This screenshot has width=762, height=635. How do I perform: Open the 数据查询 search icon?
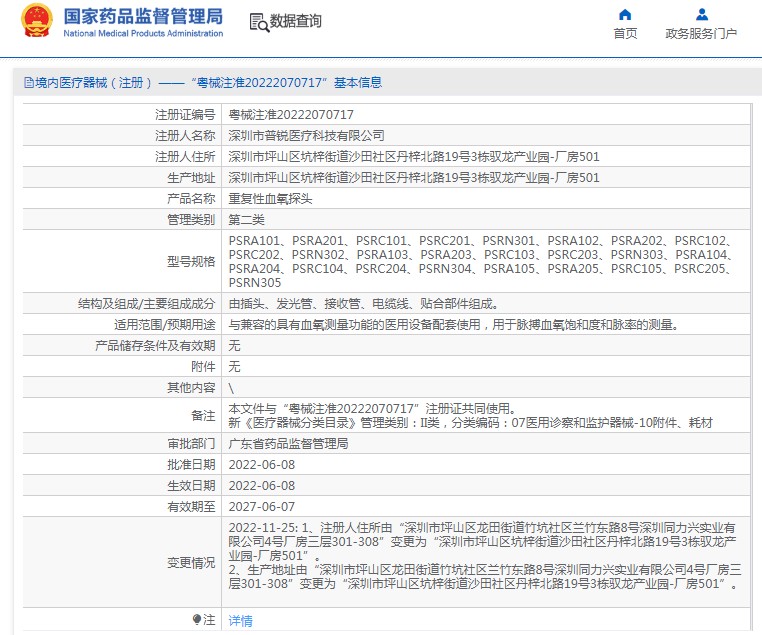click(x=259, y=22)
